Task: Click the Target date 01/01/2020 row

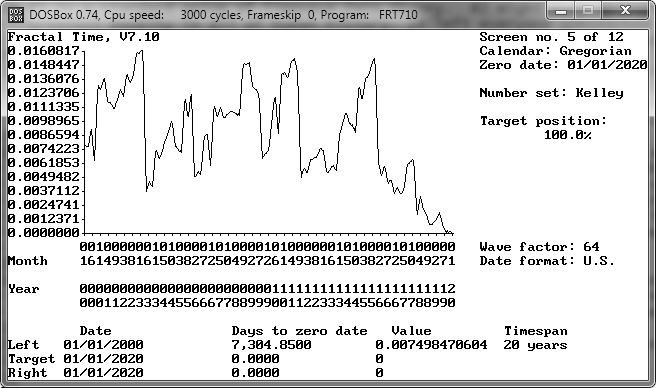Action: point(196,359)
